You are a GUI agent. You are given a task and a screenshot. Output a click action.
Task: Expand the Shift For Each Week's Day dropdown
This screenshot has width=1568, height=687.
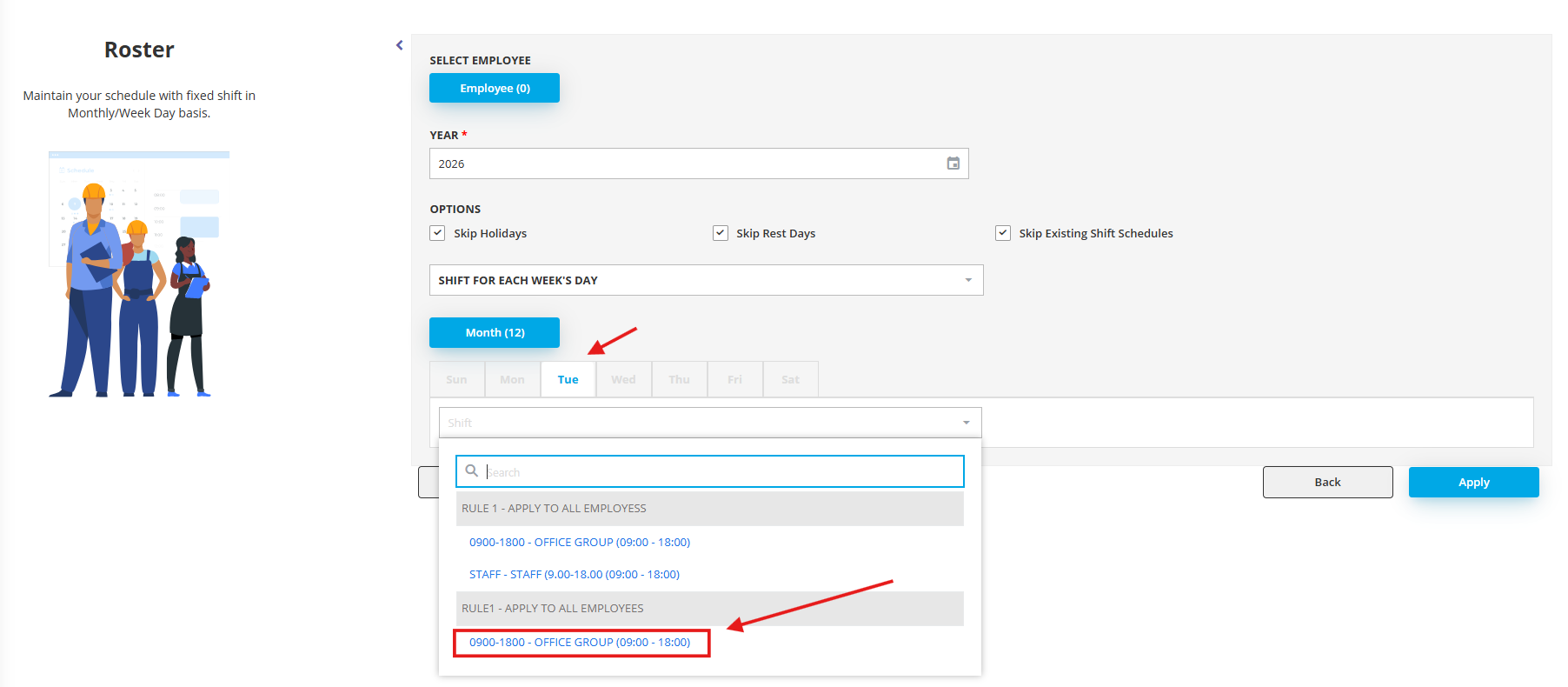point(967,280)
